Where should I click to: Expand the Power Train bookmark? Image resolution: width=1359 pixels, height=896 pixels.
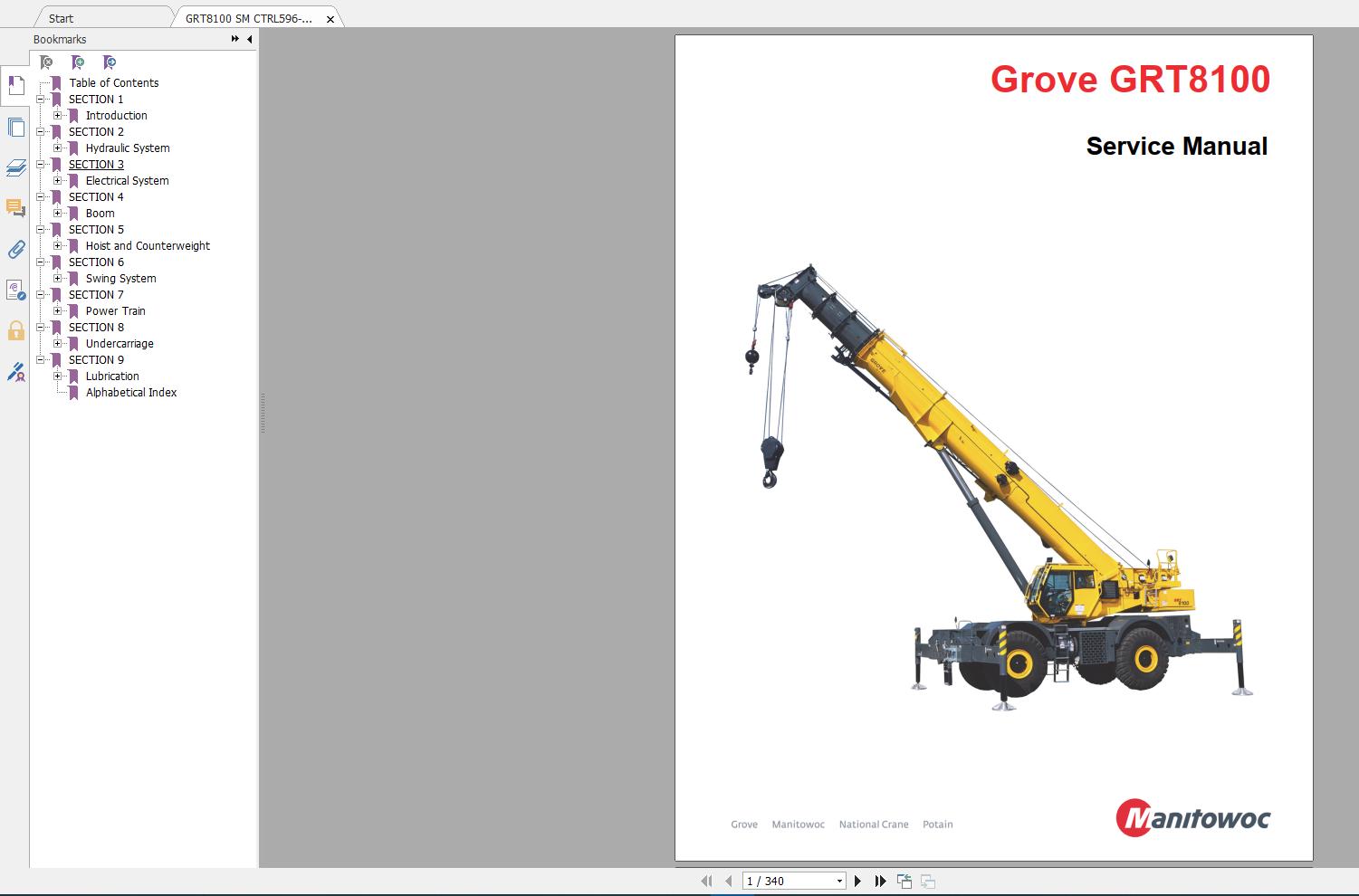pyautogui.click(x=58, y=310)
